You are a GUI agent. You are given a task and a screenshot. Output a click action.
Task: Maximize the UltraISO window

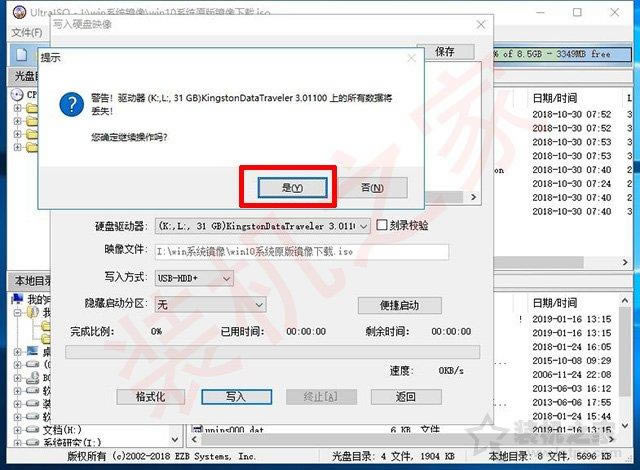coord(577,12)
